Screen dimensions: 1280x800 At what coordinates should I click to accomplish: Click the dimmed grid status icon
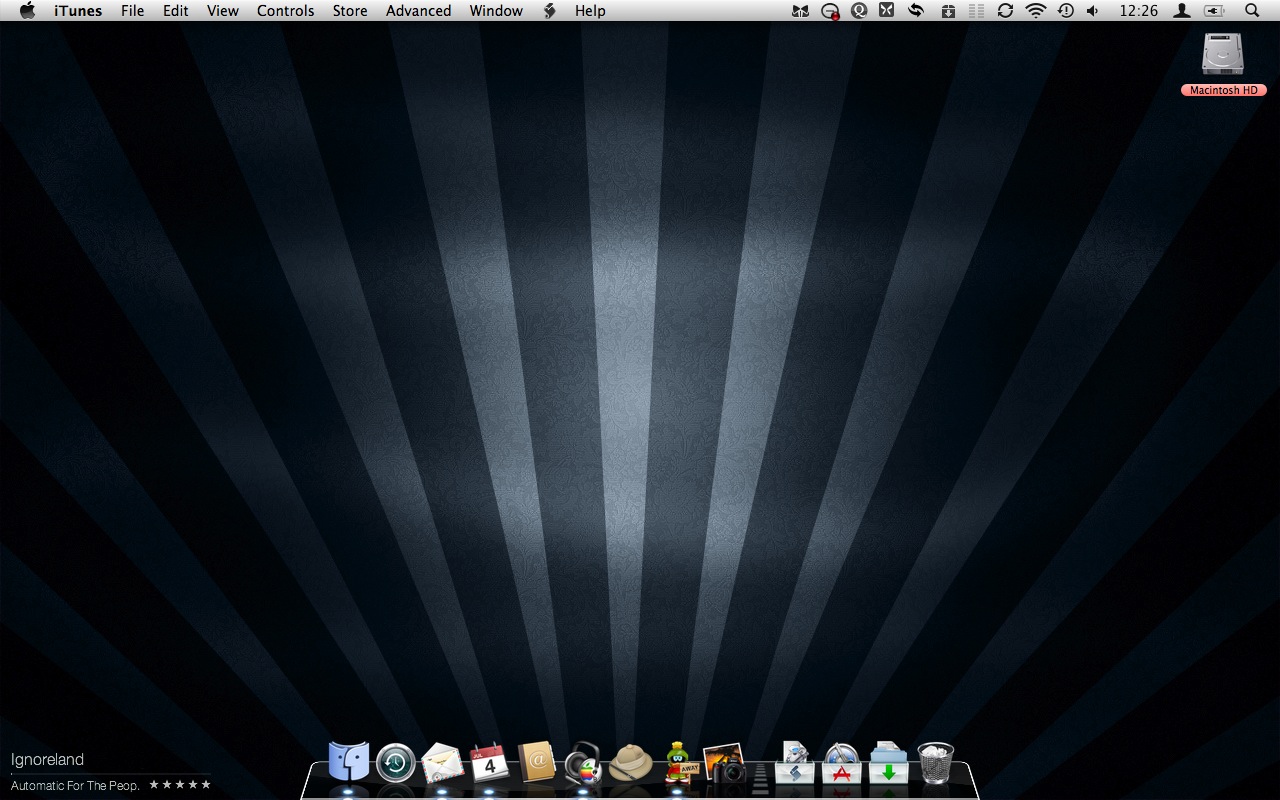point(976,11)
